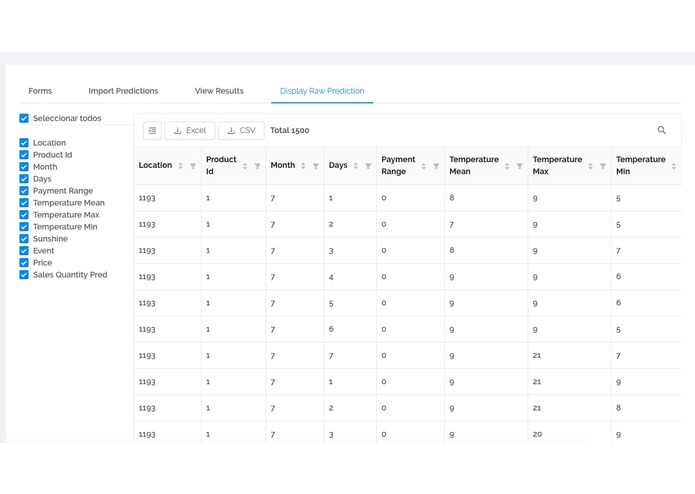Image resolution: width=695 pixels, height=494 pixels.
Task: Click the Temperature Mean header text
Action: pos(474,165)
